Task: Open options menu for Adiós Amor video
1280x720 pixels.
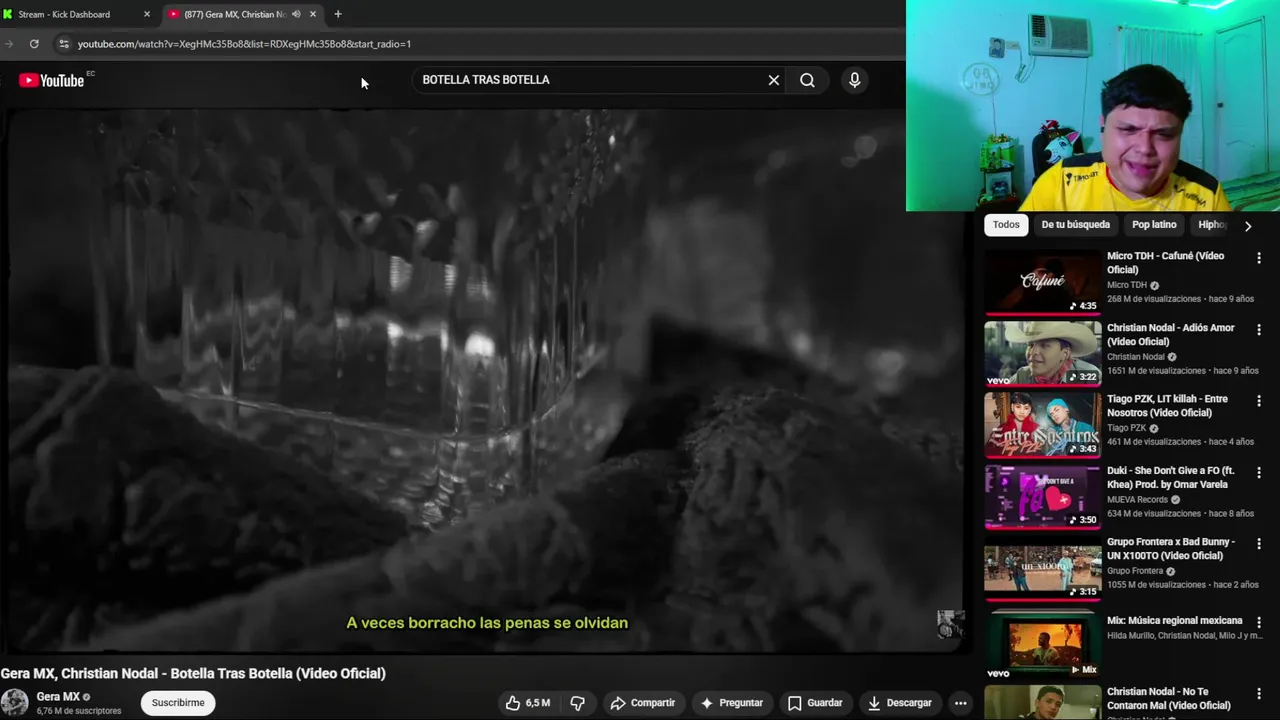Action: coord(1259,329)
